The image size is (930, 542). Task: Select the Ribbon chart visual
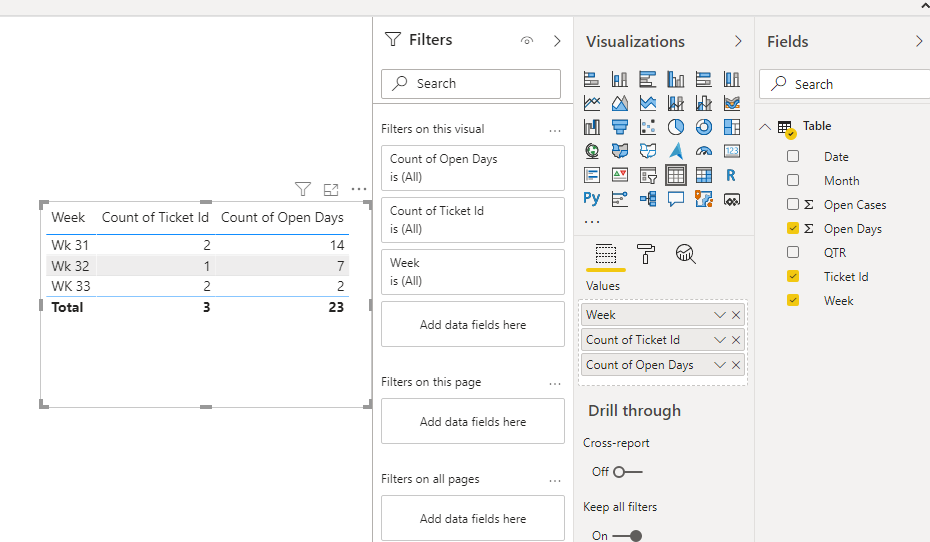[731, 103]
